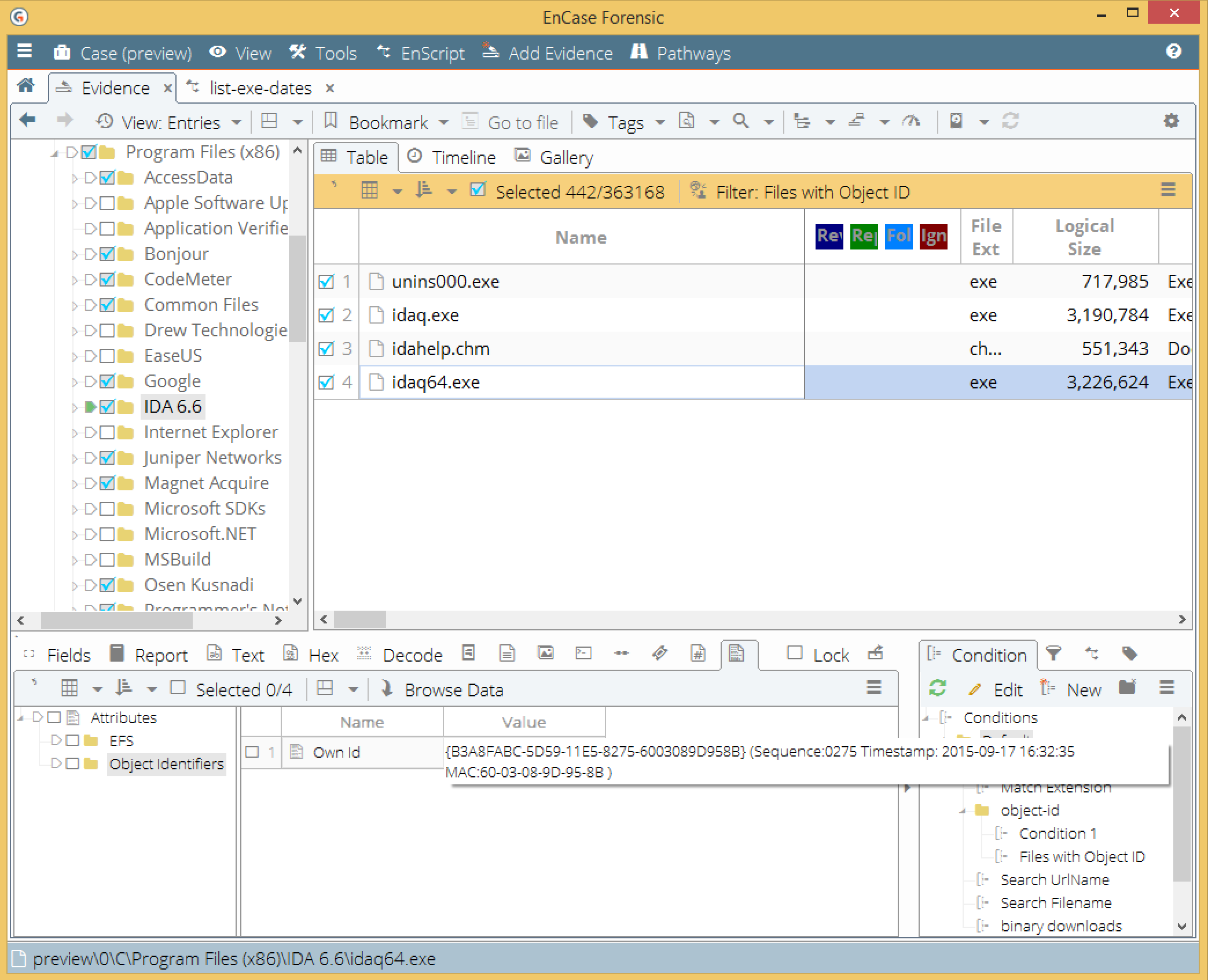Image resolution: width=1208 pixels, height=980 pixels.
Task: Click the attributes view icon tab
Action: pos(736,654)
